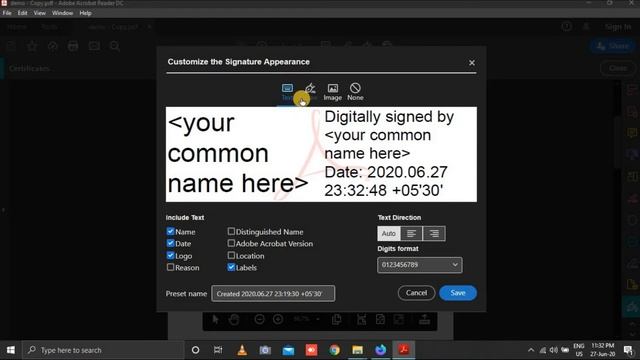
Task: Click the help question mark icon
Action: [x=567, y=27]
